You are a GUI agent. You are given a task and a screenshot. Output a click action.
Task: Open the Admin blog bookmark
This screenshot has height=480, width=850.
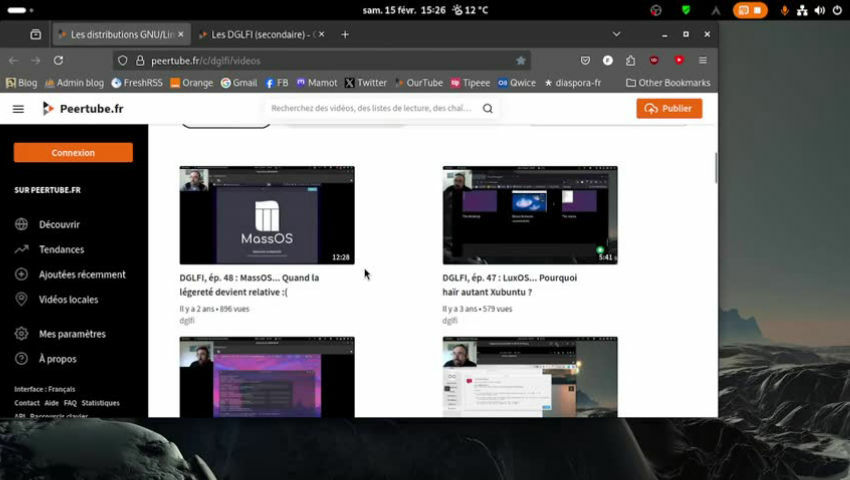pos(74,83)
